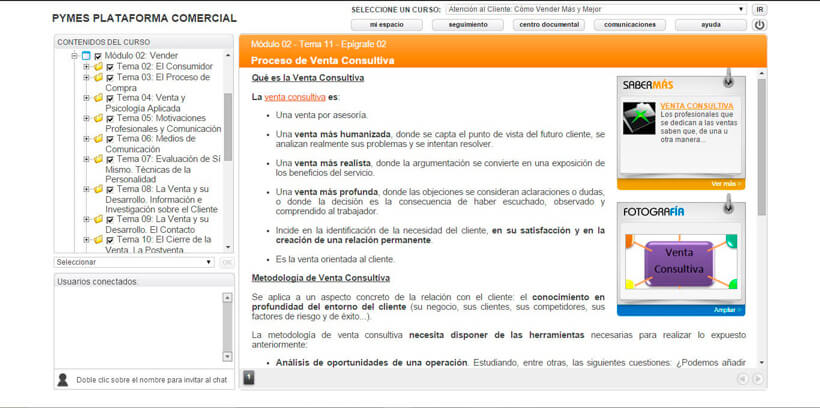Open the Seleccionar dropdown
The image size is (820, 408).
pos(134,262)
